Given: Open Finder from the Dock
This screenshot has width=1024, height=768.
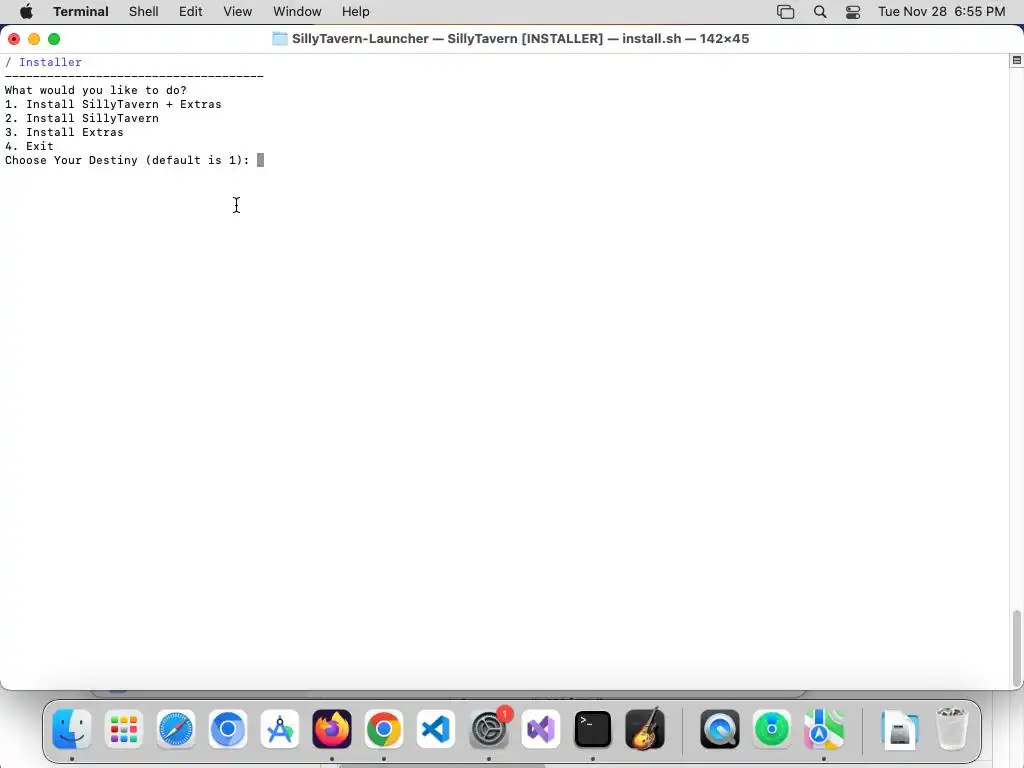Looking at the screenshot, I should point(72,729).
